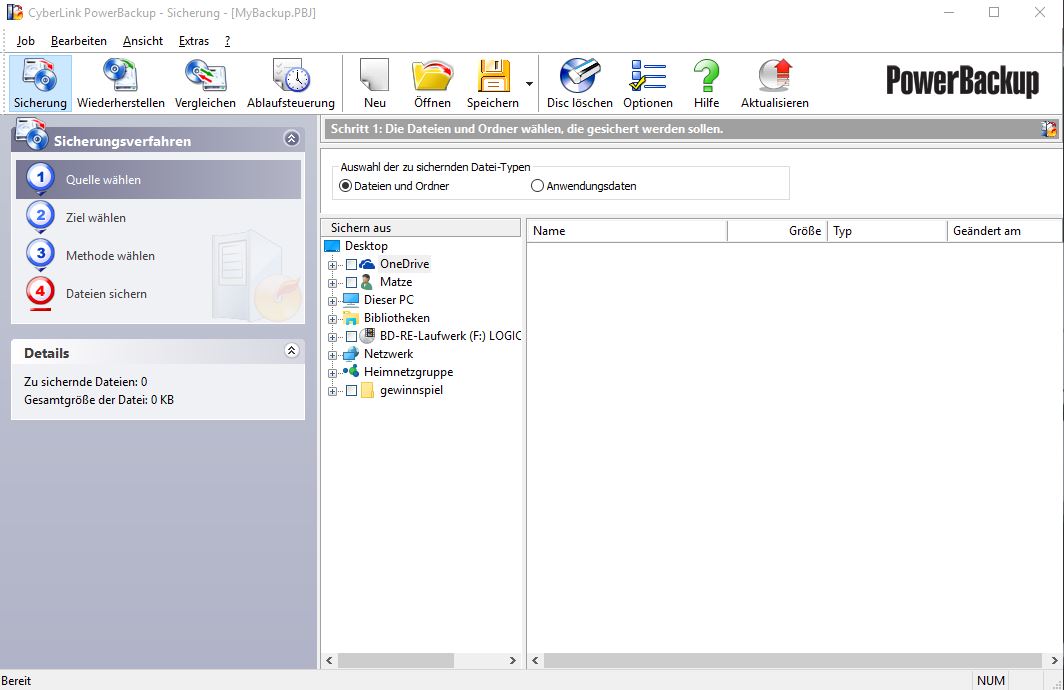Check the OneDrive checkbox
The image size is (1064, 690).
(352, 264)
